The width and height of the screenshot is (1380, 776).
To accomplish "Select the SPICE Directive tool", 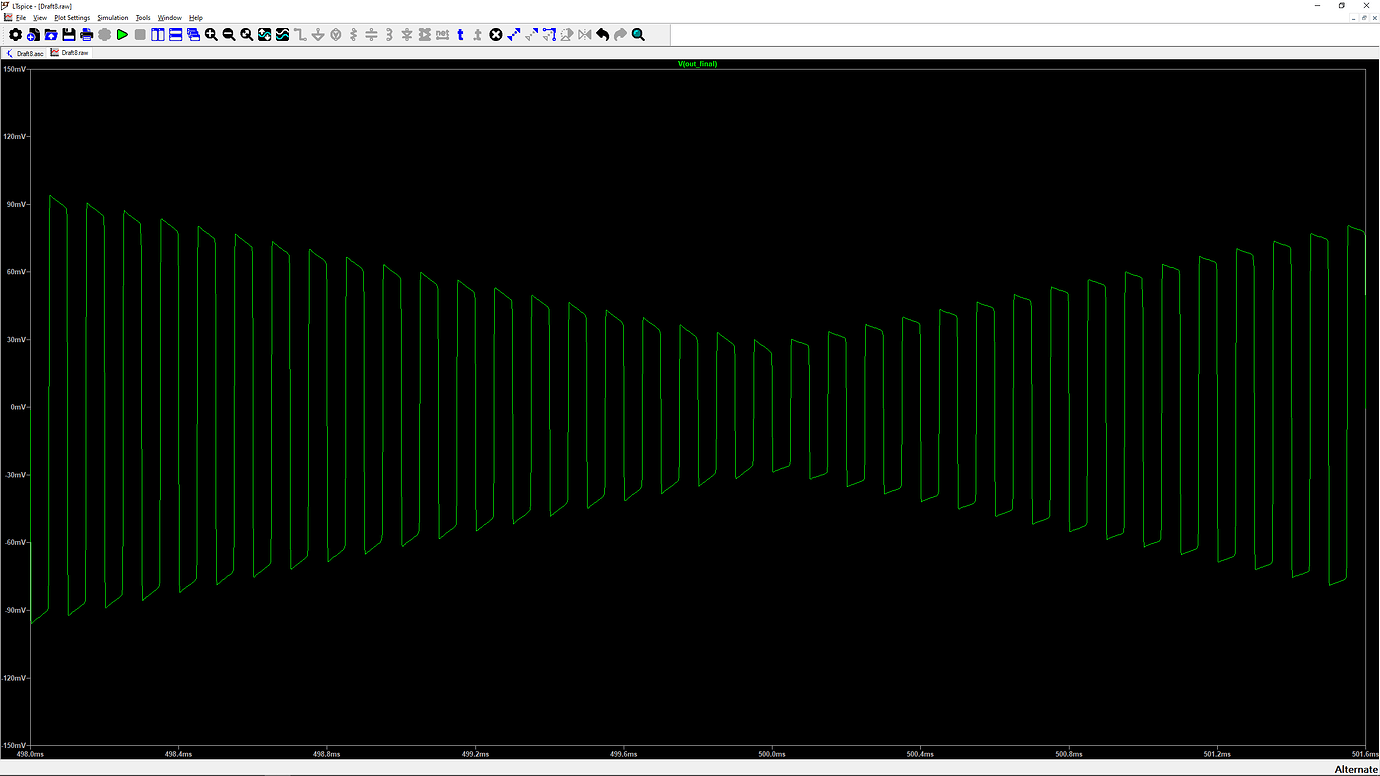I will click(475, 34).
